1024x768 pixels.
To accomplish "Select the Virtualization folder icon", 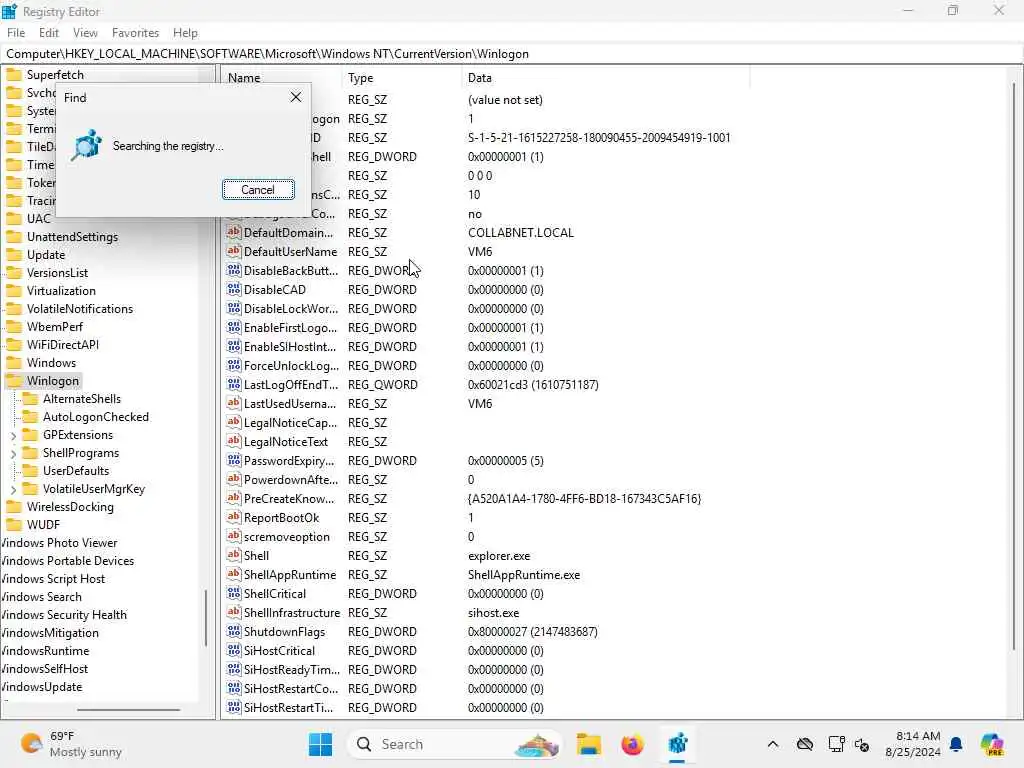I will coord(14,291).
